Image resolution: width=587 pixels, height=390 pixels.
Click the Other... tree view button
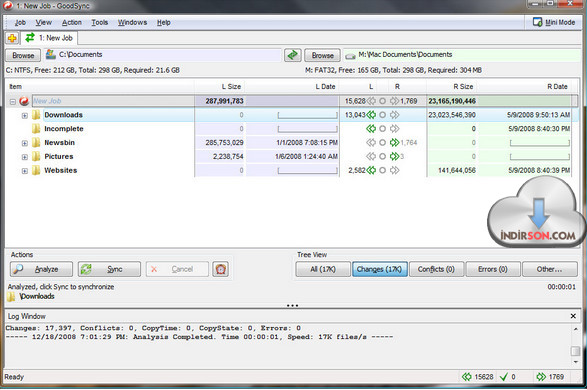(550, 269)
